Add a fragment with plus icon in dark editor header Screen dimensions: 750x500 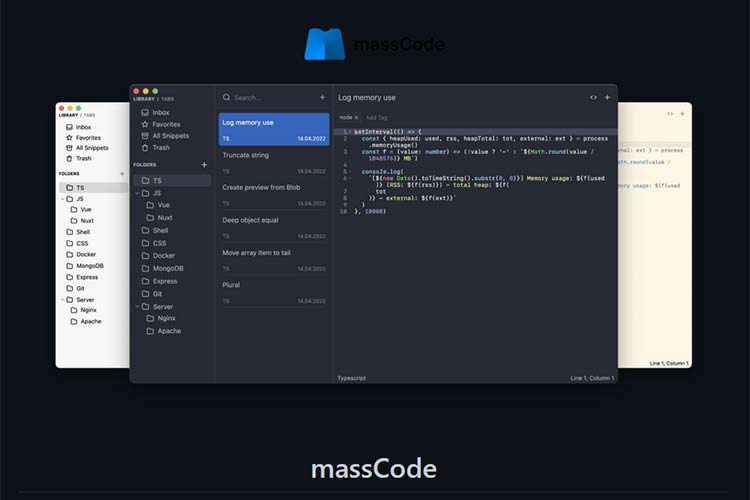607,98
